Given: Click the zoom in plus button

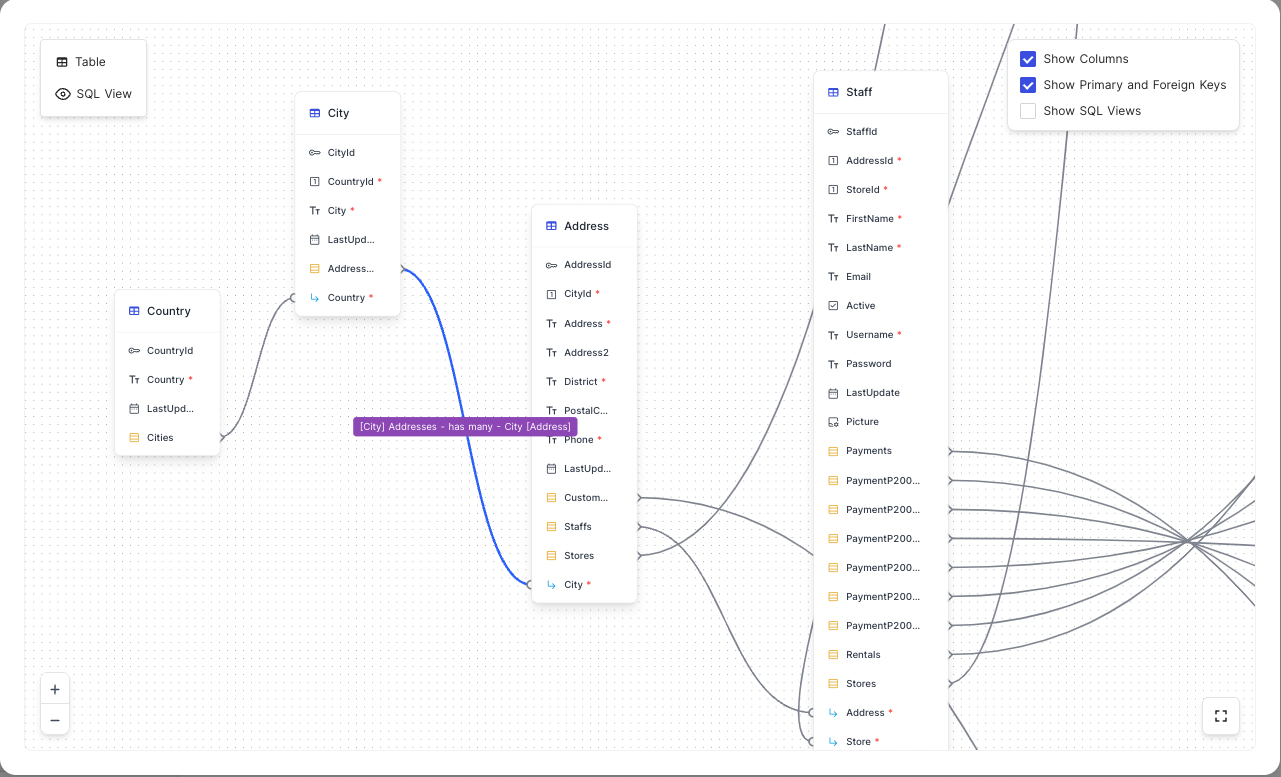Looking at the screenshot, I should click(x=55, y=689).
